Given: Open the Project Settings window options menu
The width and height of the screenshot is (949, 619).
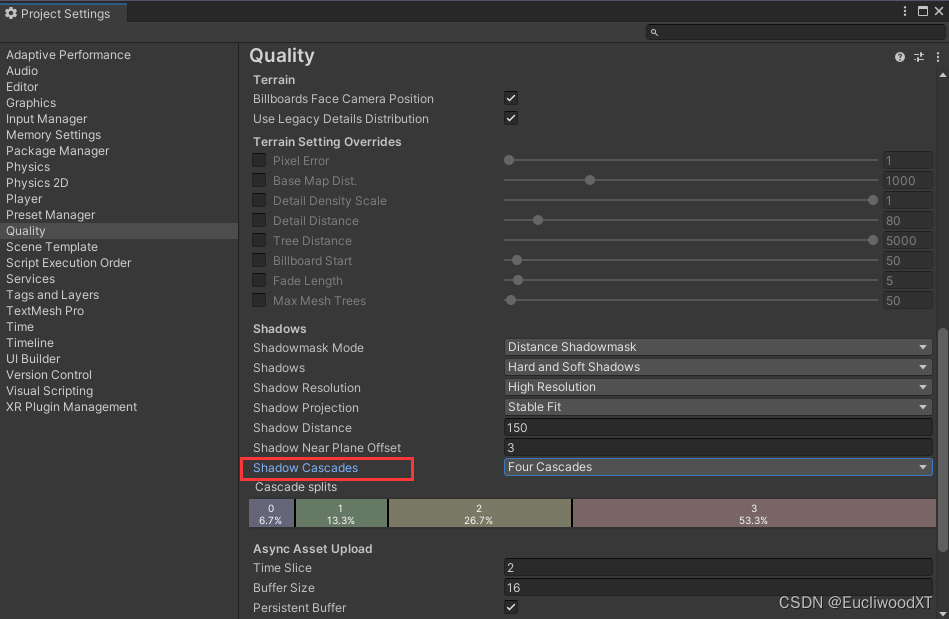Looking at the screenshot, I should (x=905, y=11).
